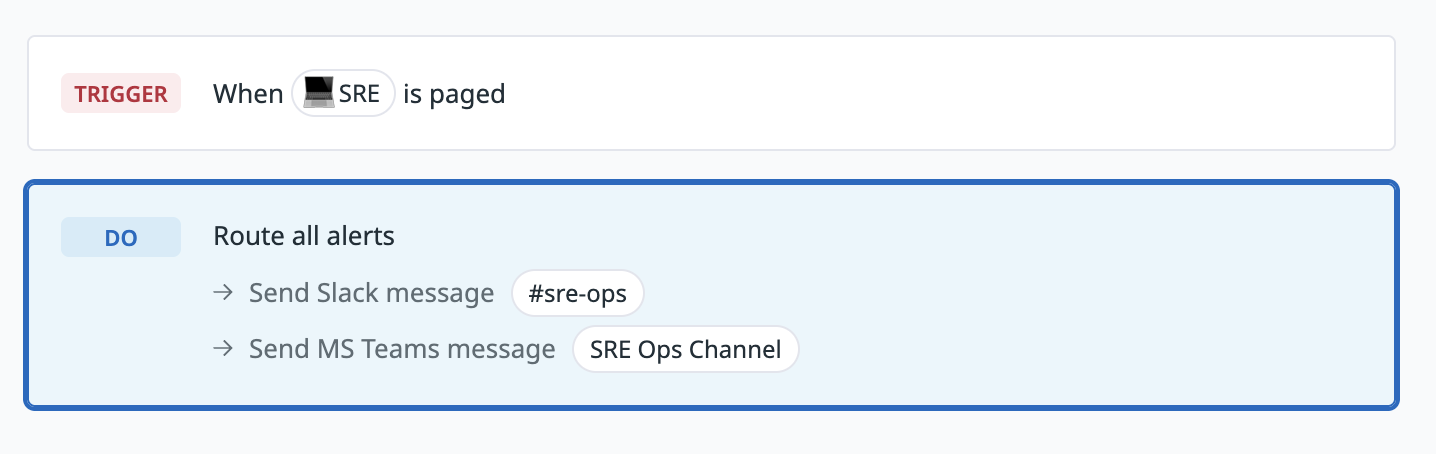This screenshot has width=1436, height=454.
Task: Click the SRE text label inside the team chip
Action: (x=360, y=94)
